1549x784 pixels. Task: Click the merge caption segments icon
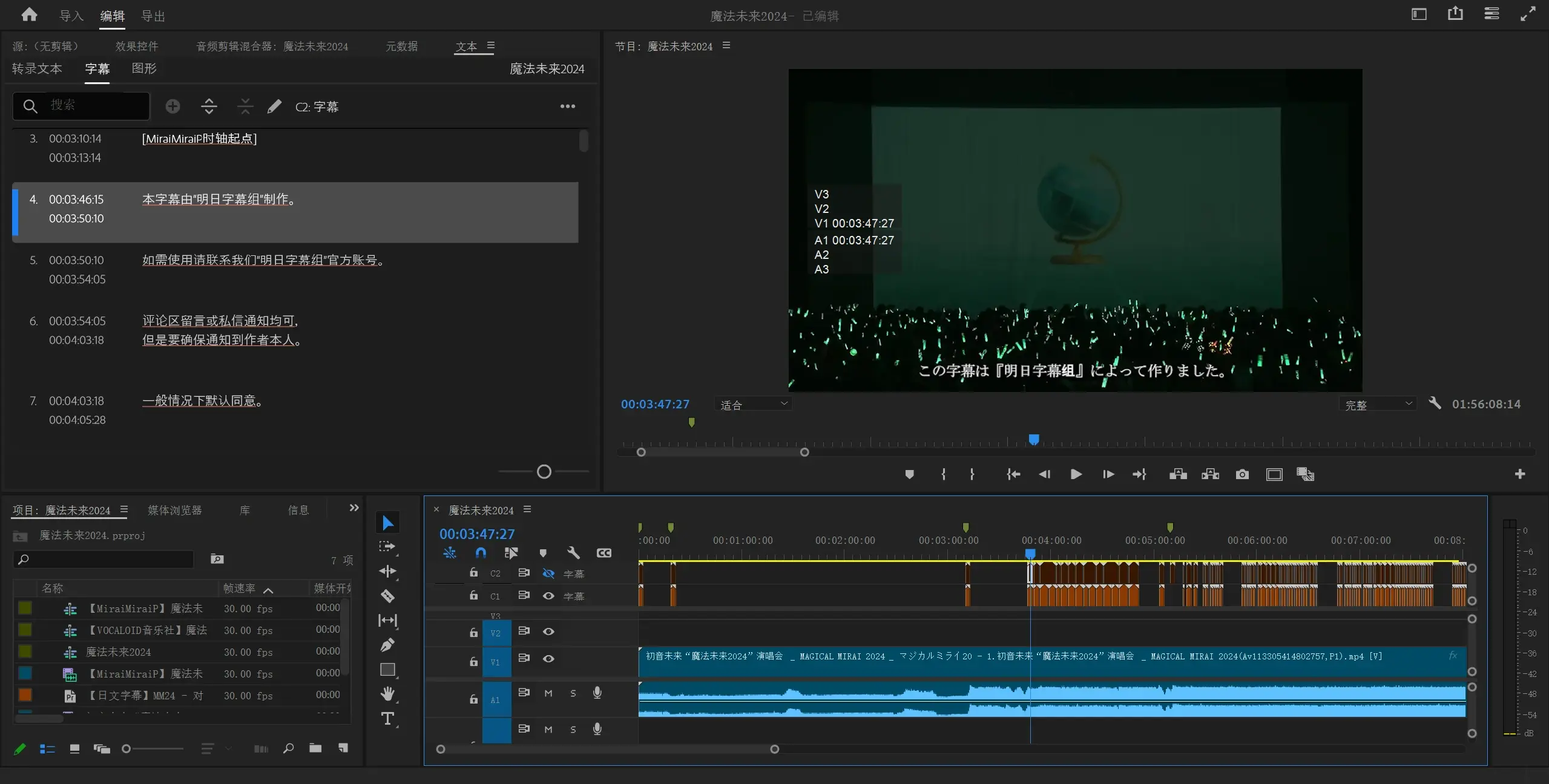(245, 106)
